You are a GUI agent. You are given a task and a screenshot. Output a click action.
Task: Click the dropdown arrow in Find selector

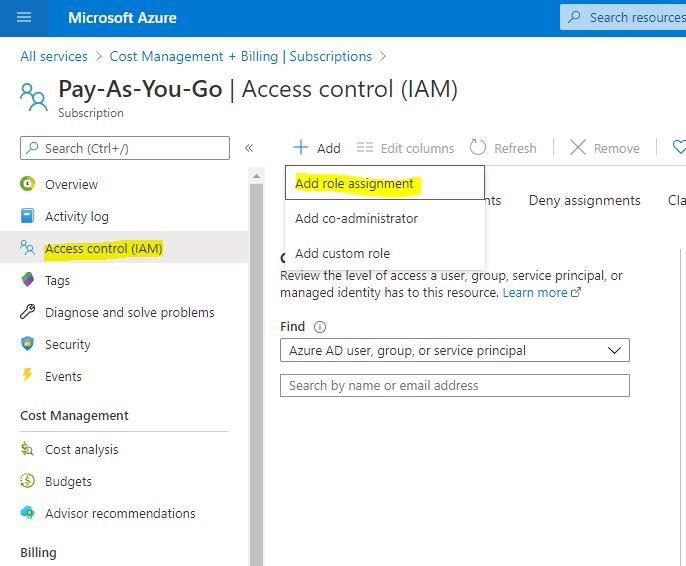(x=614, y=350)
